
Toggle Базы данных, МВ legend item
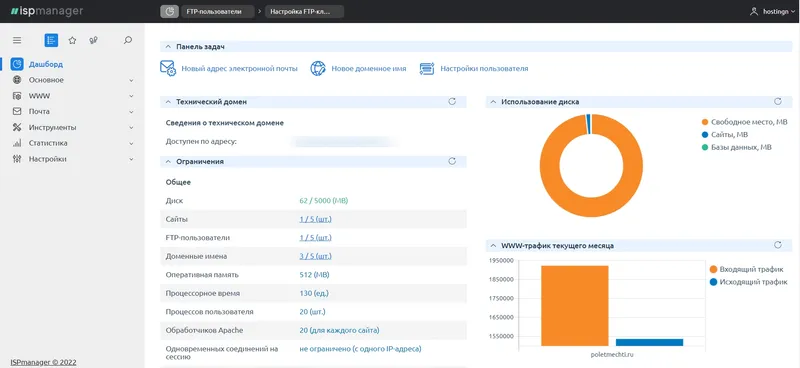(737, 147)
